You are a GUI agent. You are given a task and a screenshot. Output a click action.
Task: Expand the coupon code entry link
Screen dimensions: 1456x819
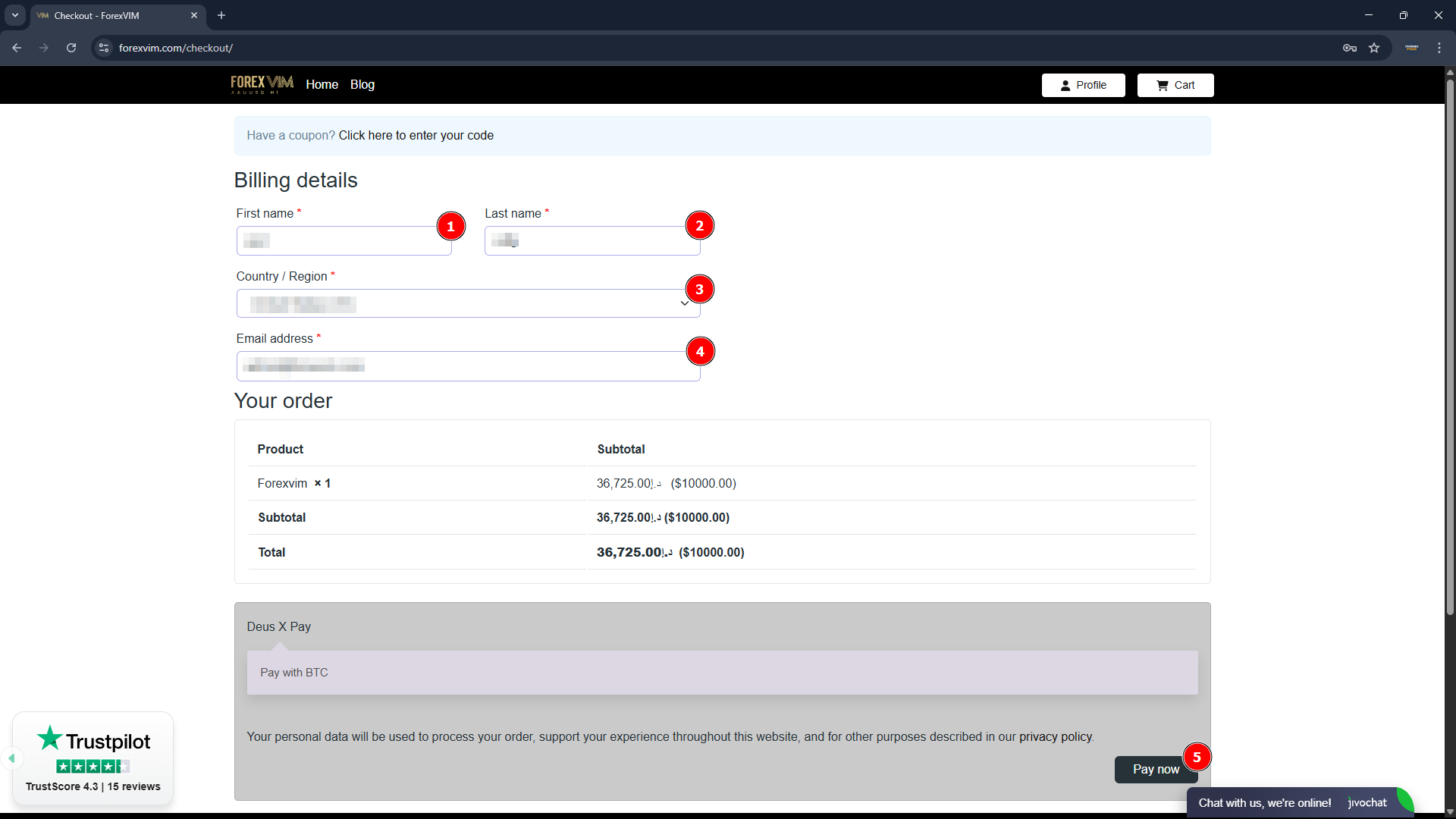click(416, 136)
